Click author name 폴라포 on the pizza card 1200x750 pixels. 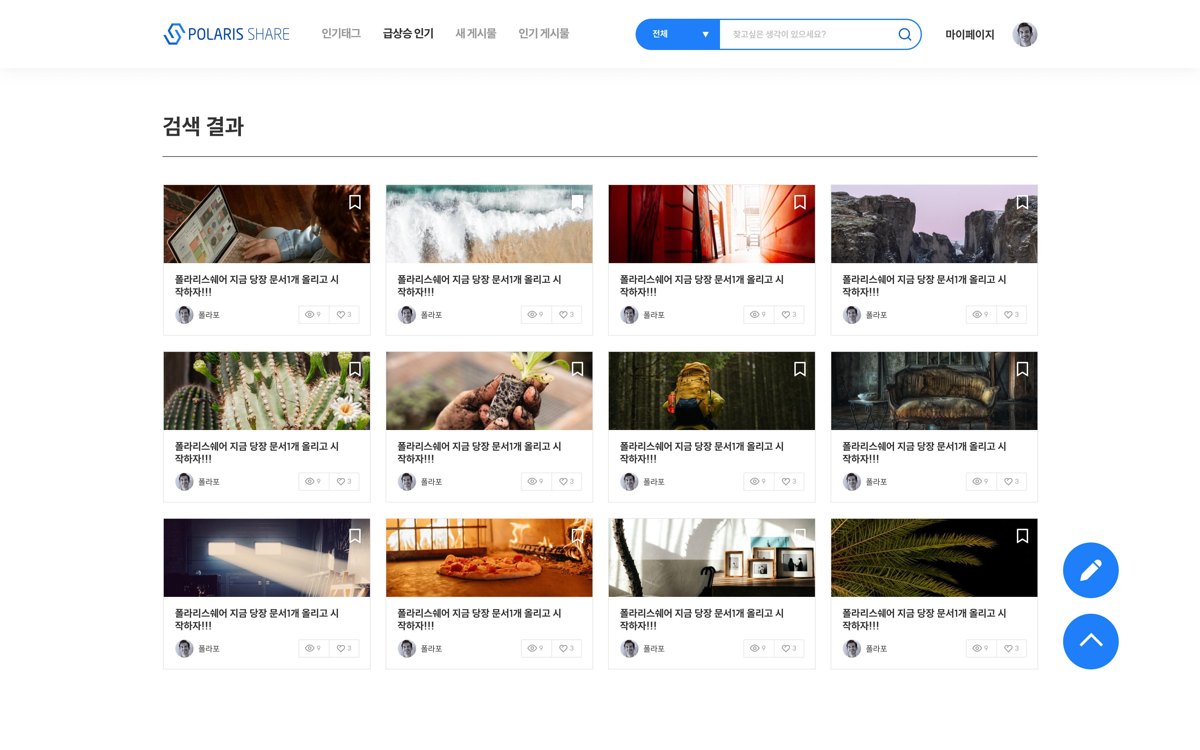(x=431, y=649)
